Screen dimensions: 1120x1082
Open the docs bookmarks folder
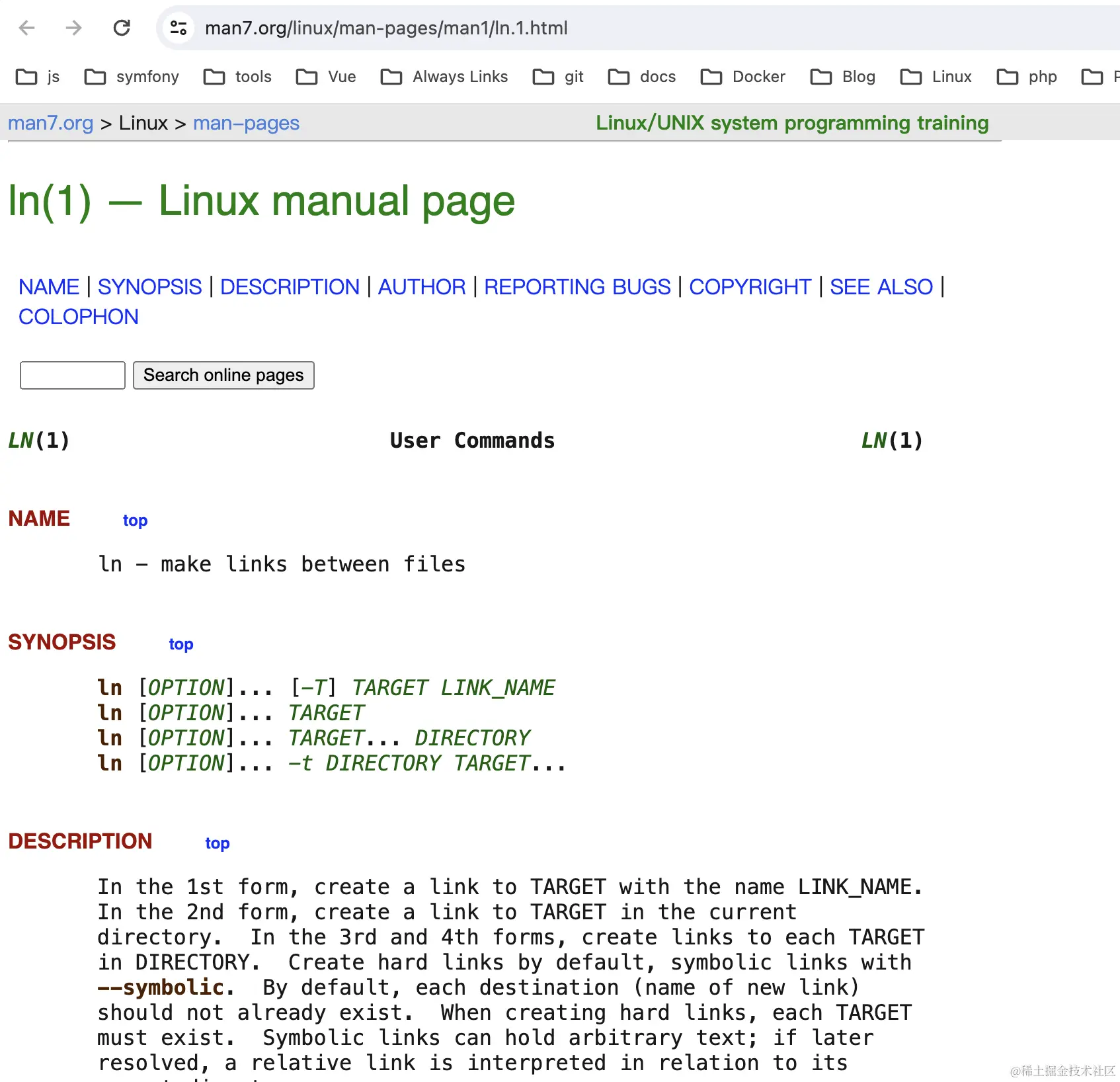pos(642,77)
